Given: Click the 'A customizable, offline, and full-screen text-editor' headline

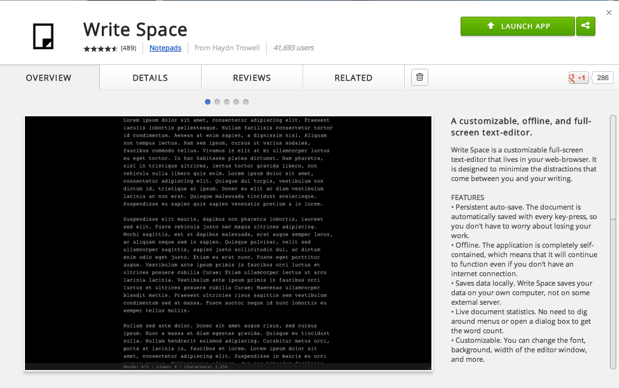Looking at the screenshot, I should coord(521,127).
